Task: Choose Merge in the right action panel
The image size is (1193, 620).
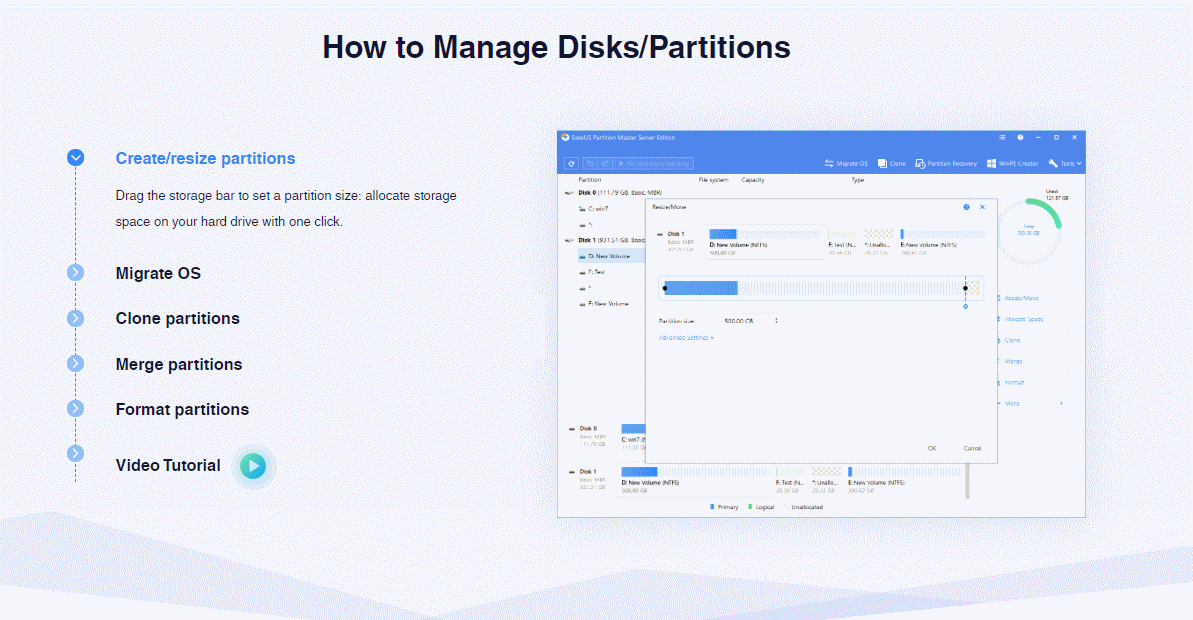Action: click(x=1013, y=361)
